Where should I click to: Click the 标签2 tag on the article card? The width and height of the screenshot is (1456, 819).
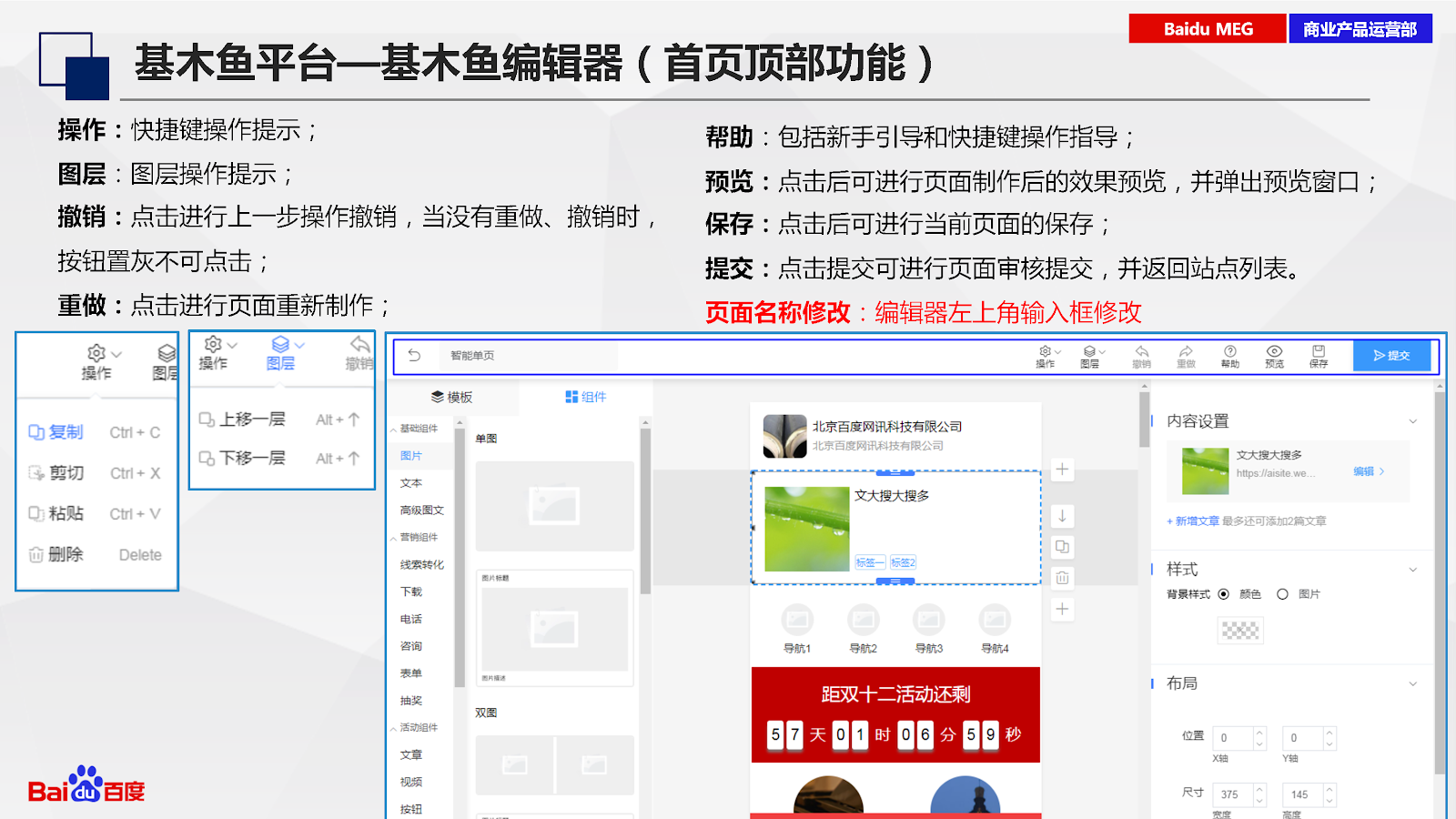click(903, 563)
